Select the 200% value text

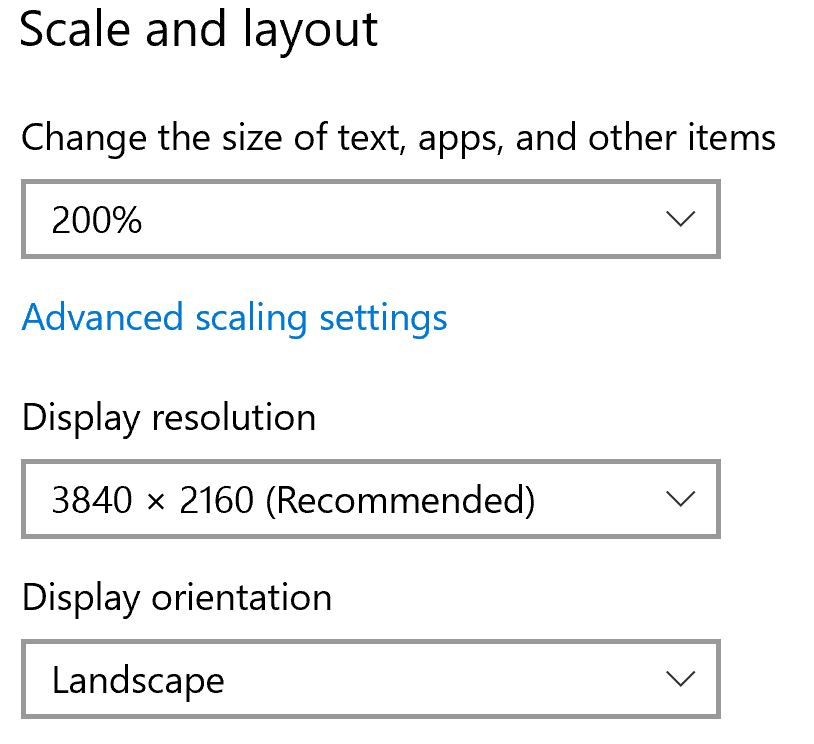[97, 220]
